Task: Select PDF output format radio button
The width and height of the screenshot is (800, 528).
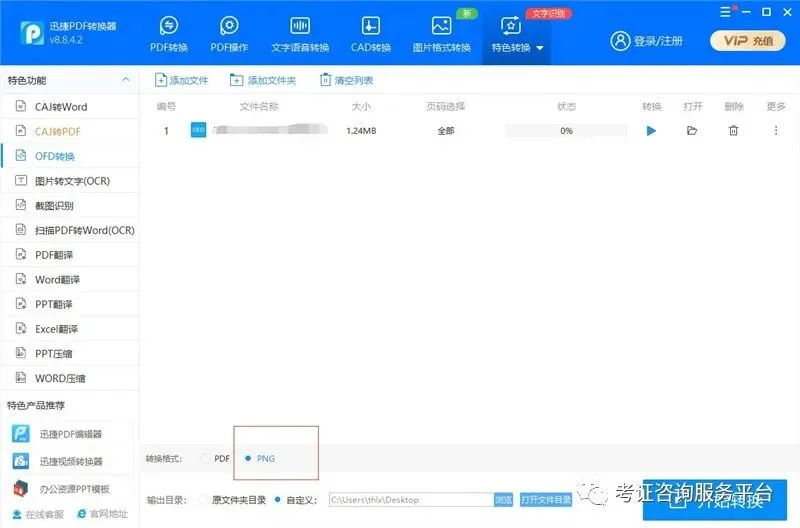Action: (x=205, y=459)
